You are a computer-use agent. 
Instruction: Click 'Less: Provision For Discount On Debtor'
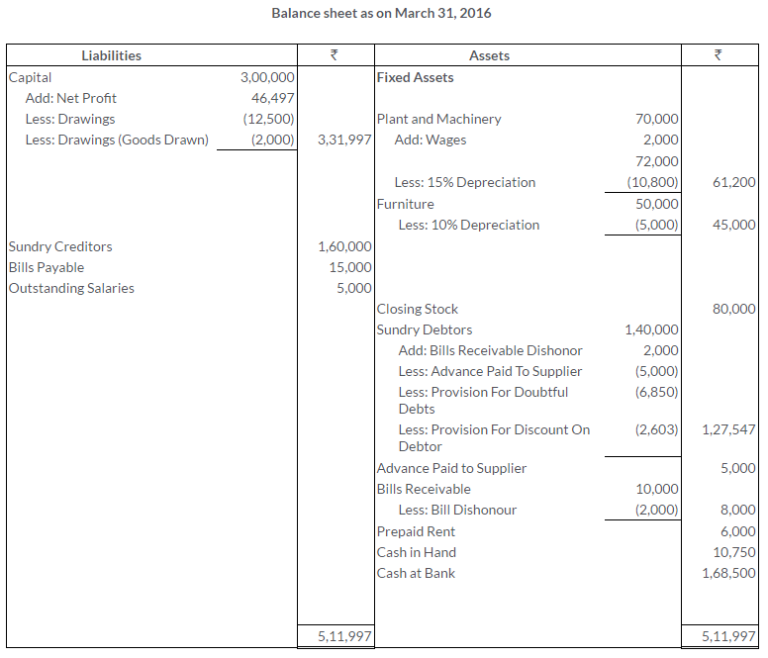[494, 438]
